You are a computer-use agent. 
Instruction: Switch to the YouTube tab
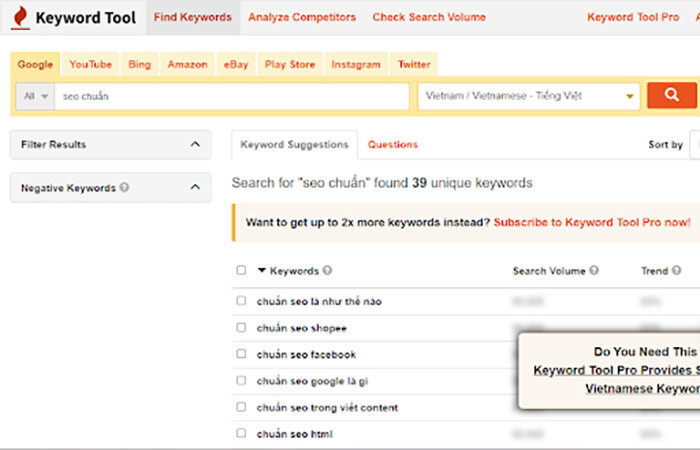pos(91,64)
